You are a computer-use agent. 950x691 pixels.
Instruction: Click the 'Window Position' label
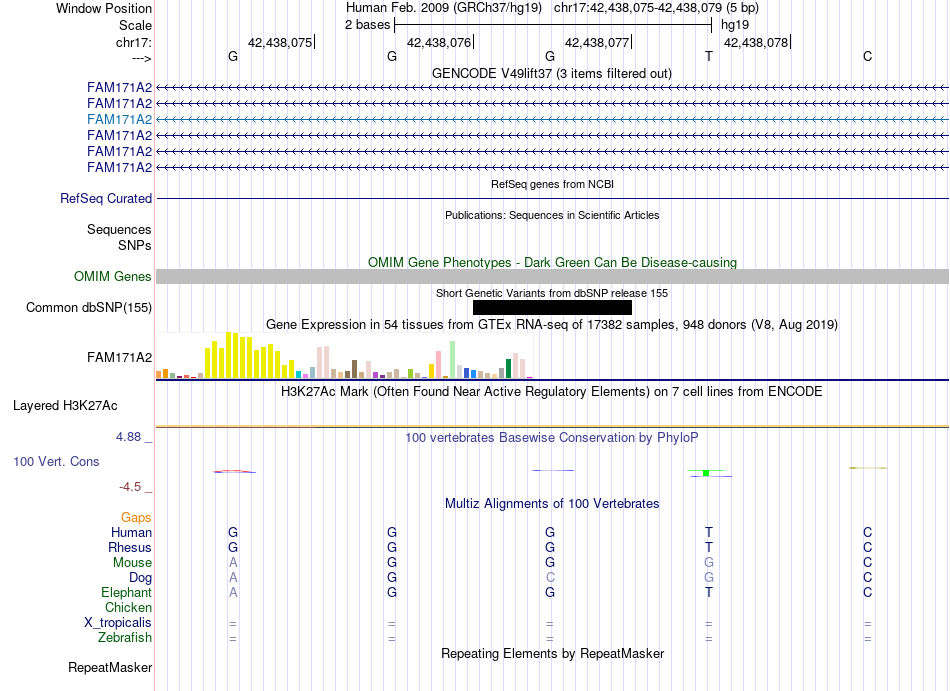tap(104, 8)
